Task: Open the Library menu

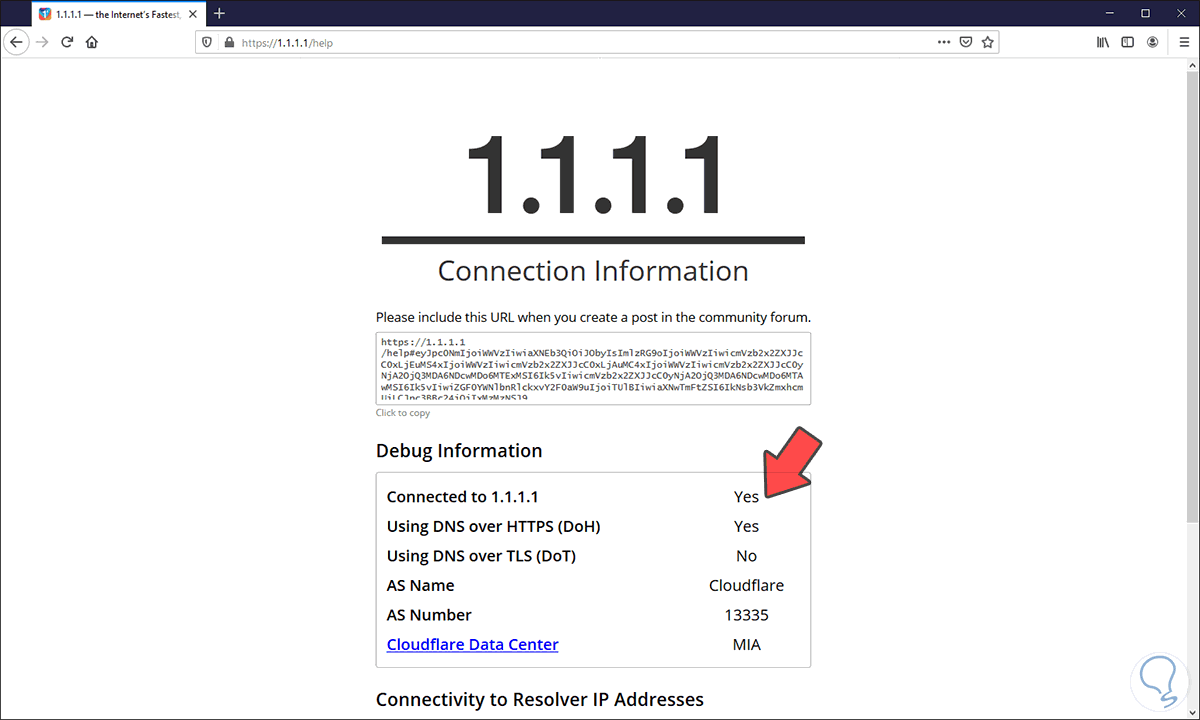Action: click(x=1103, y=42)
